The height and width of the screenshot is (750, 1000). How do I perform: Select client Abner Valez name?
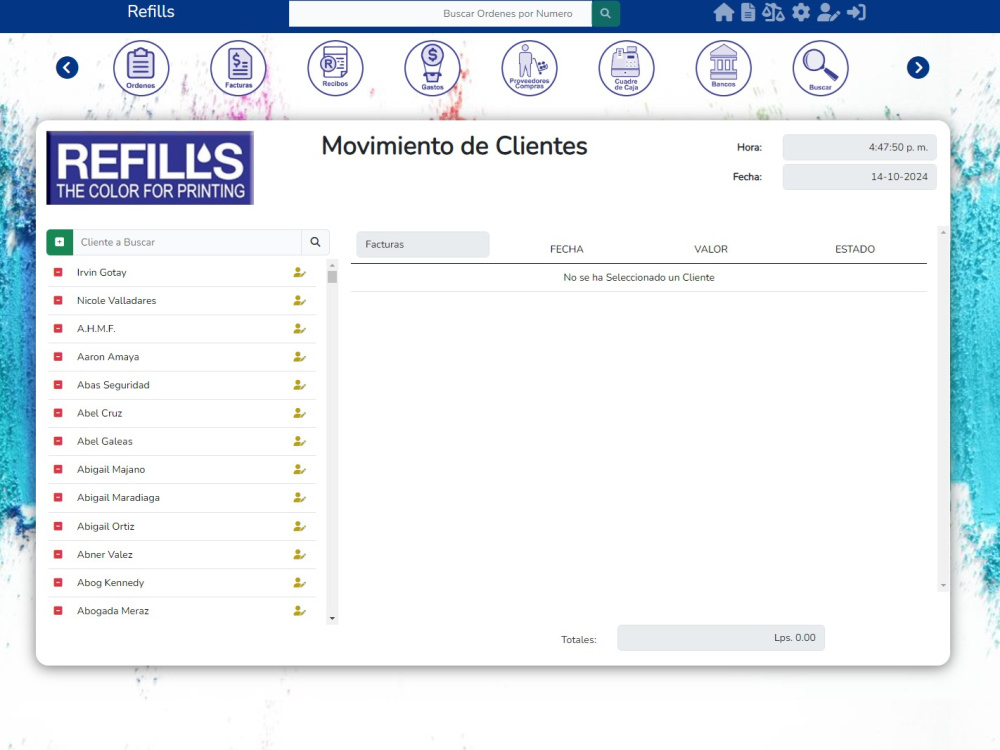tap(105, 554)
